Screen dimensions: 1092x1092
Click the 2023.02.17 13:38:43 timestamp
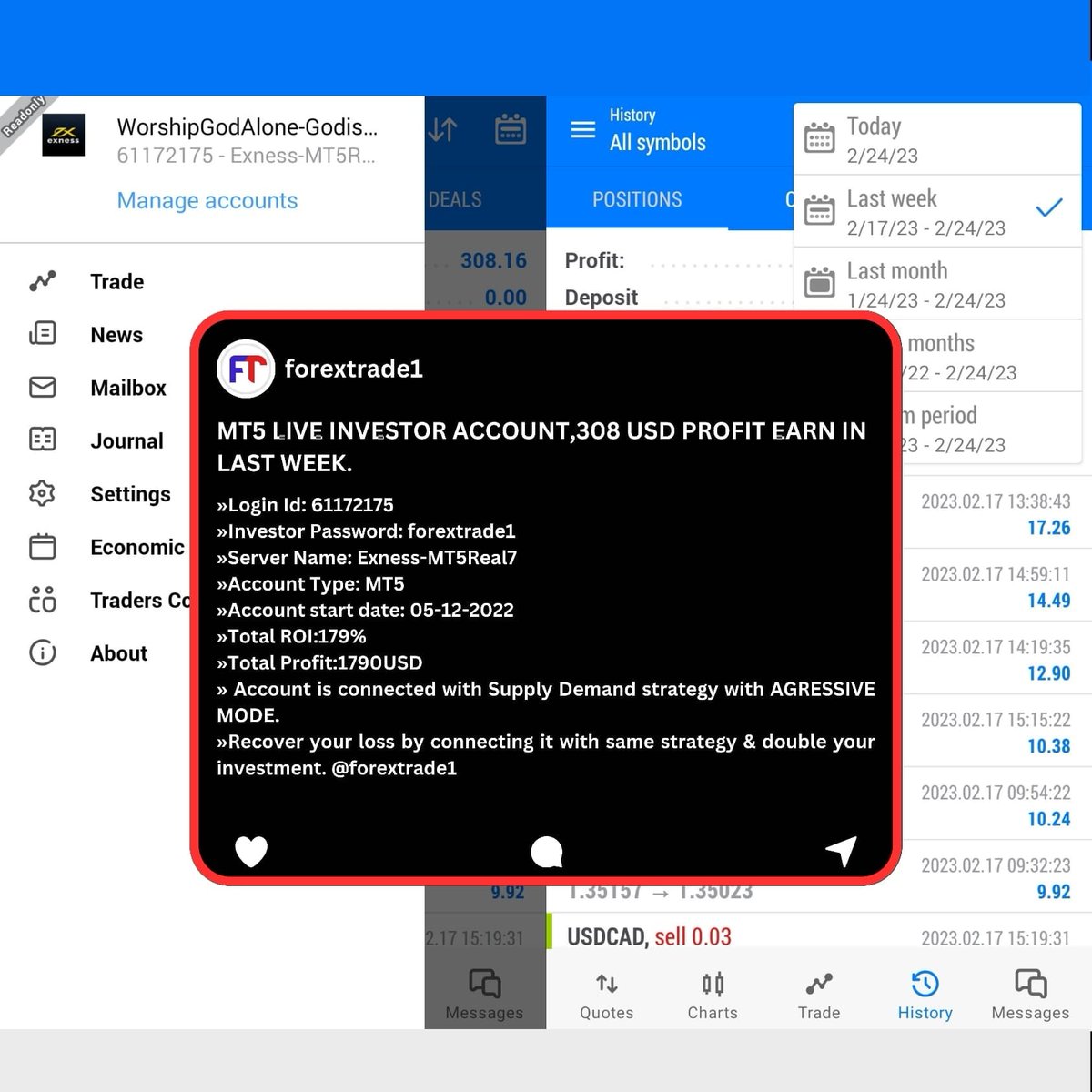click(996, 501)
